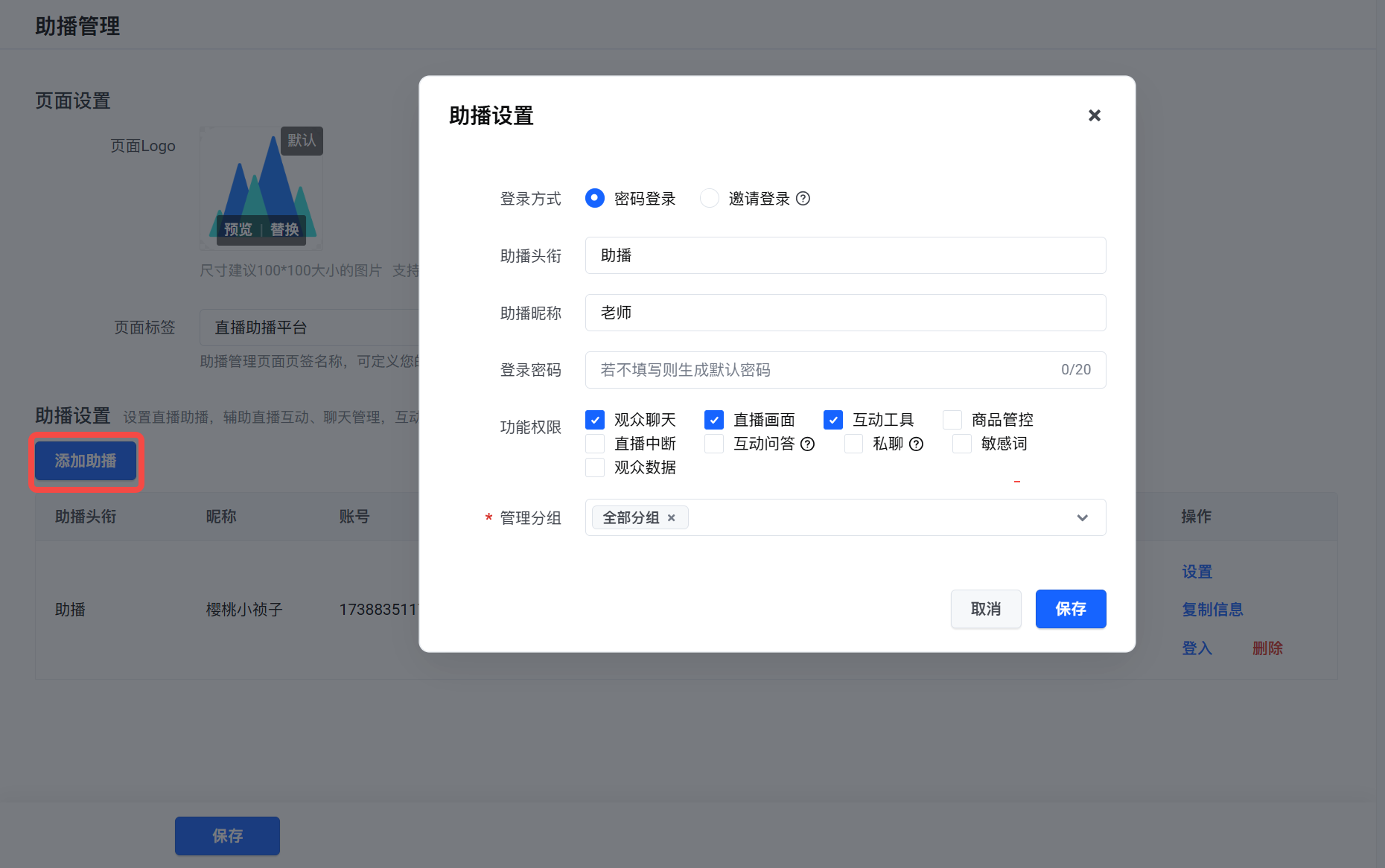The width and height of the screenshot is (1385, 868).
Task: Uncheck the 直播画面 permission
Action: (x=713, y=420)
